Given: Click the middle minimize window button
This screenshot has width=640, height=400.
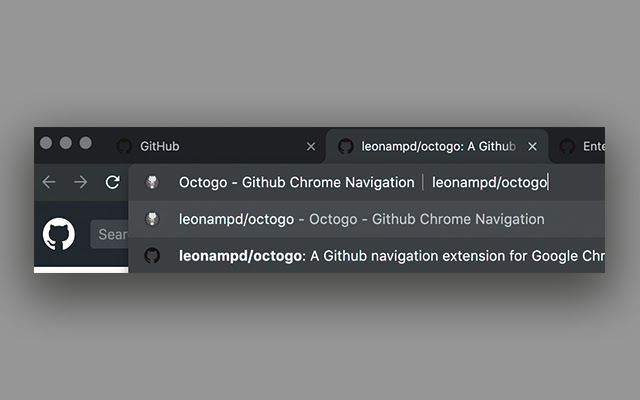Looking at the screenshot, I should click(66, 143).
